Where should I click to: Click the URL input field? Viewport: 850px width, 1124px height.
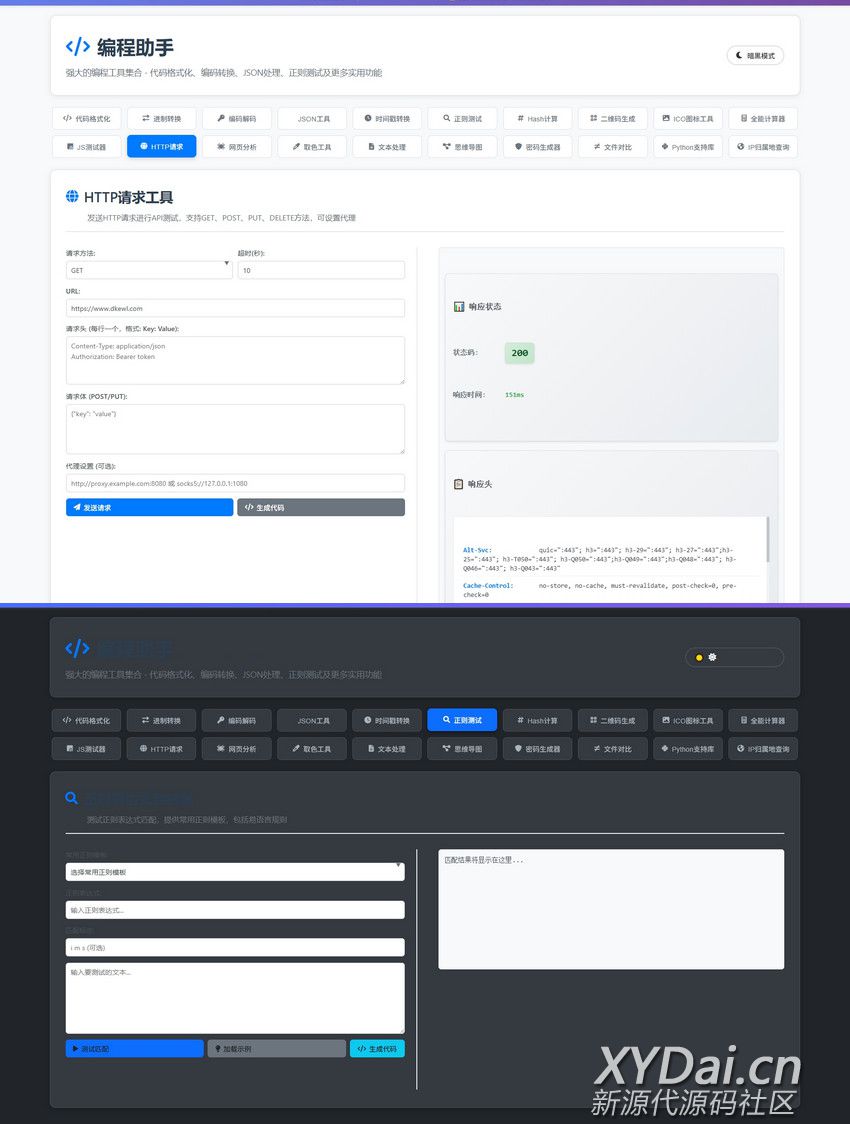(235, 308)
